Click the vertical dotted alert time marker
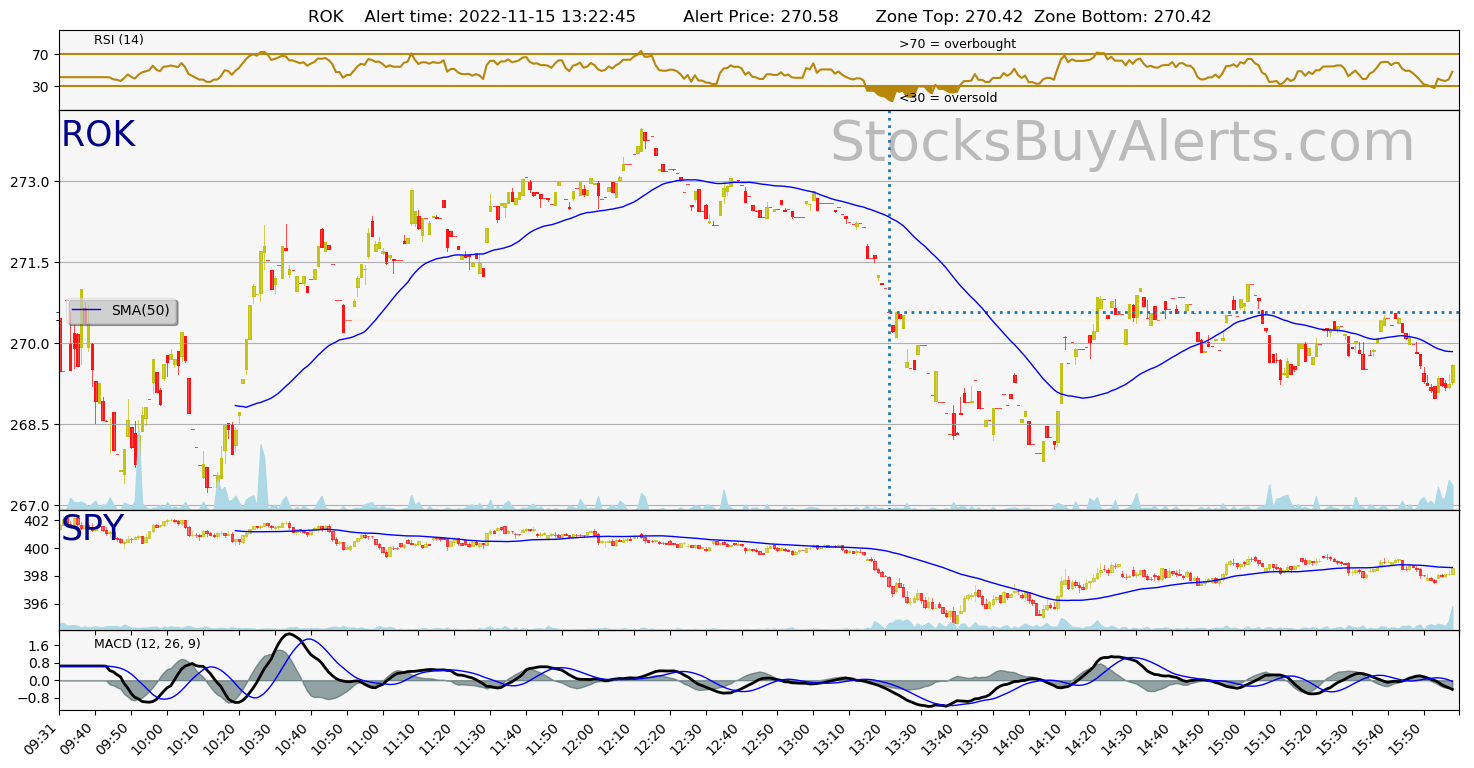The height and width of the screenshot is (768, 1474). coord(889,309)
